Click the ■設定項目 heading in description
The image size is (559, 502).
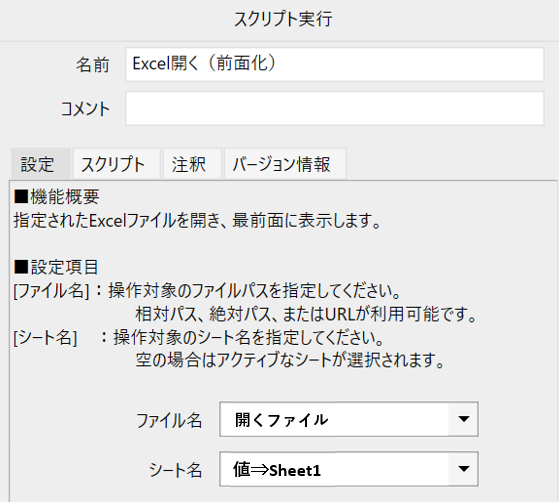(x=56, y=267)
